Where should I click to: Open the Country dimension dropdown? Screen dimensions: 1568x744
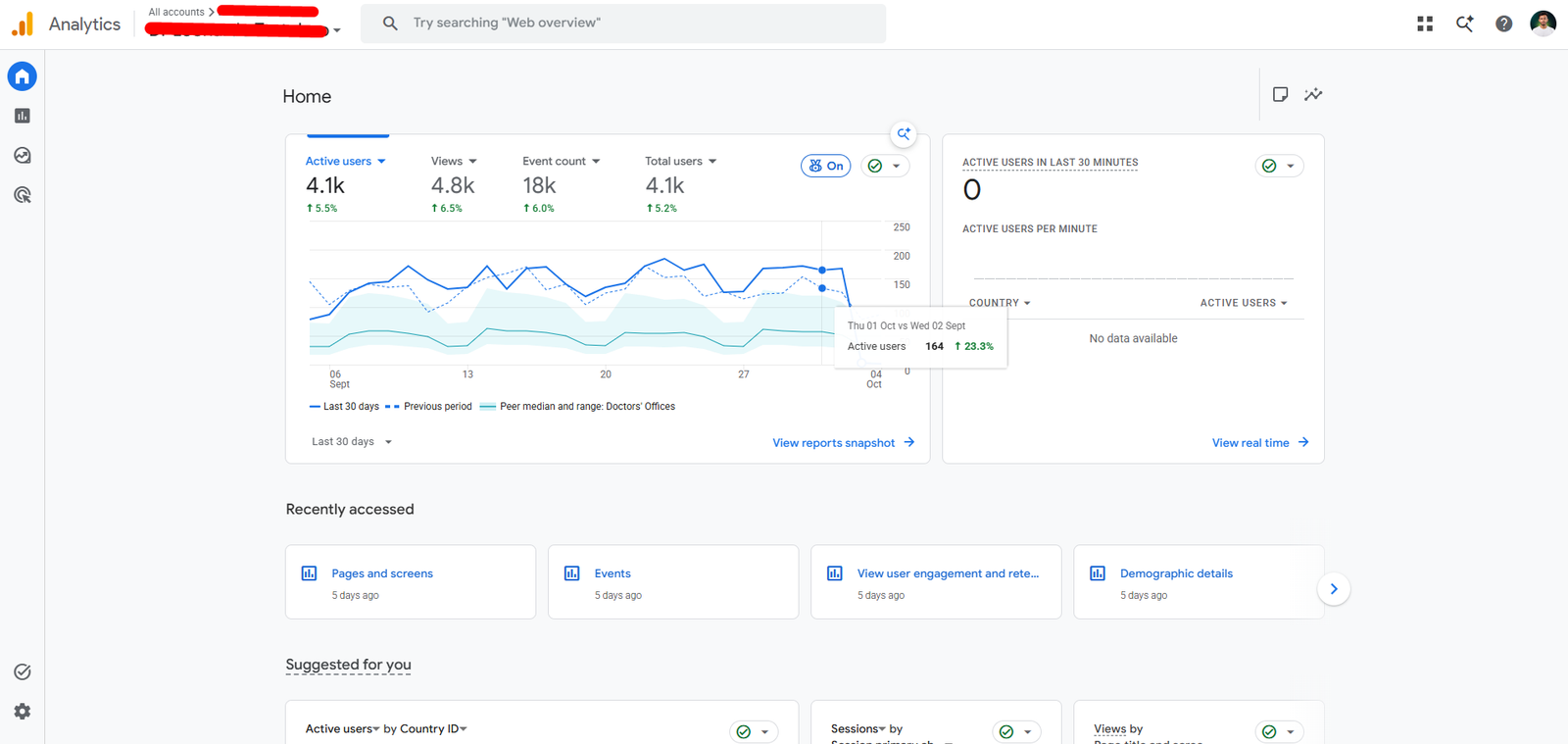[1000, 303]
